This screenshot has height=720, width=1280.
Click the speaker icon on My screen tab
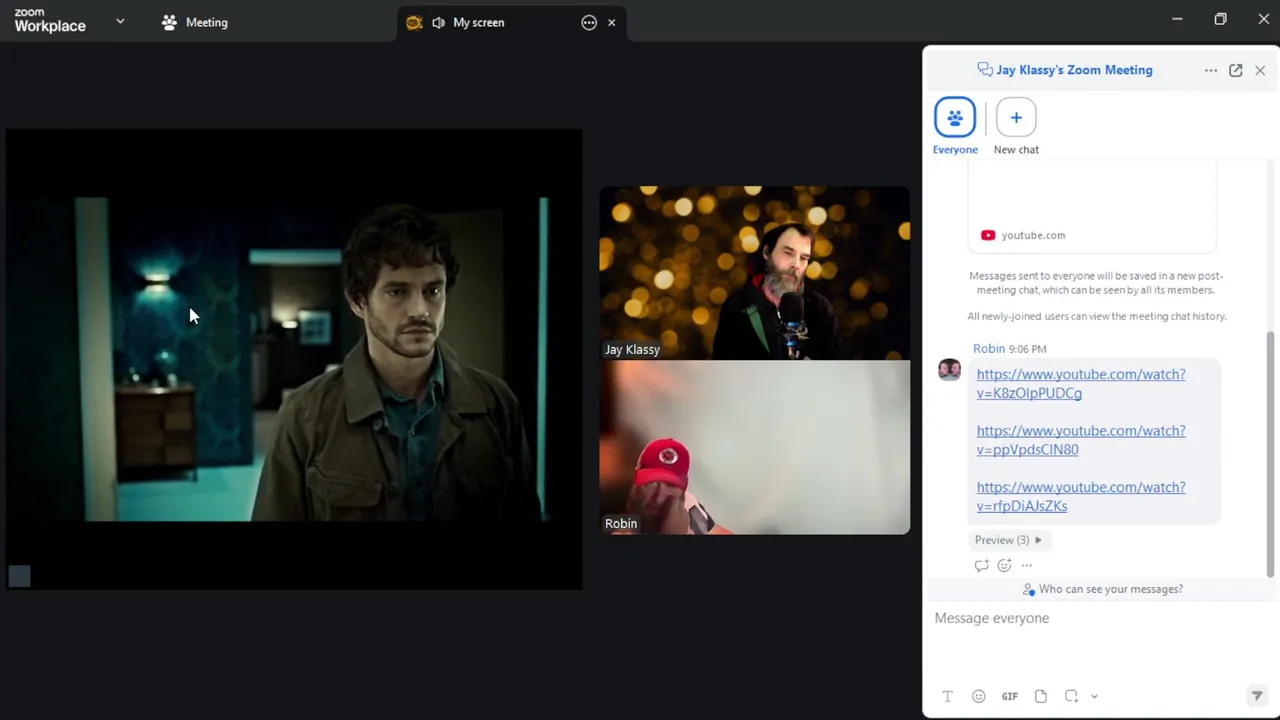click(438, 22)
